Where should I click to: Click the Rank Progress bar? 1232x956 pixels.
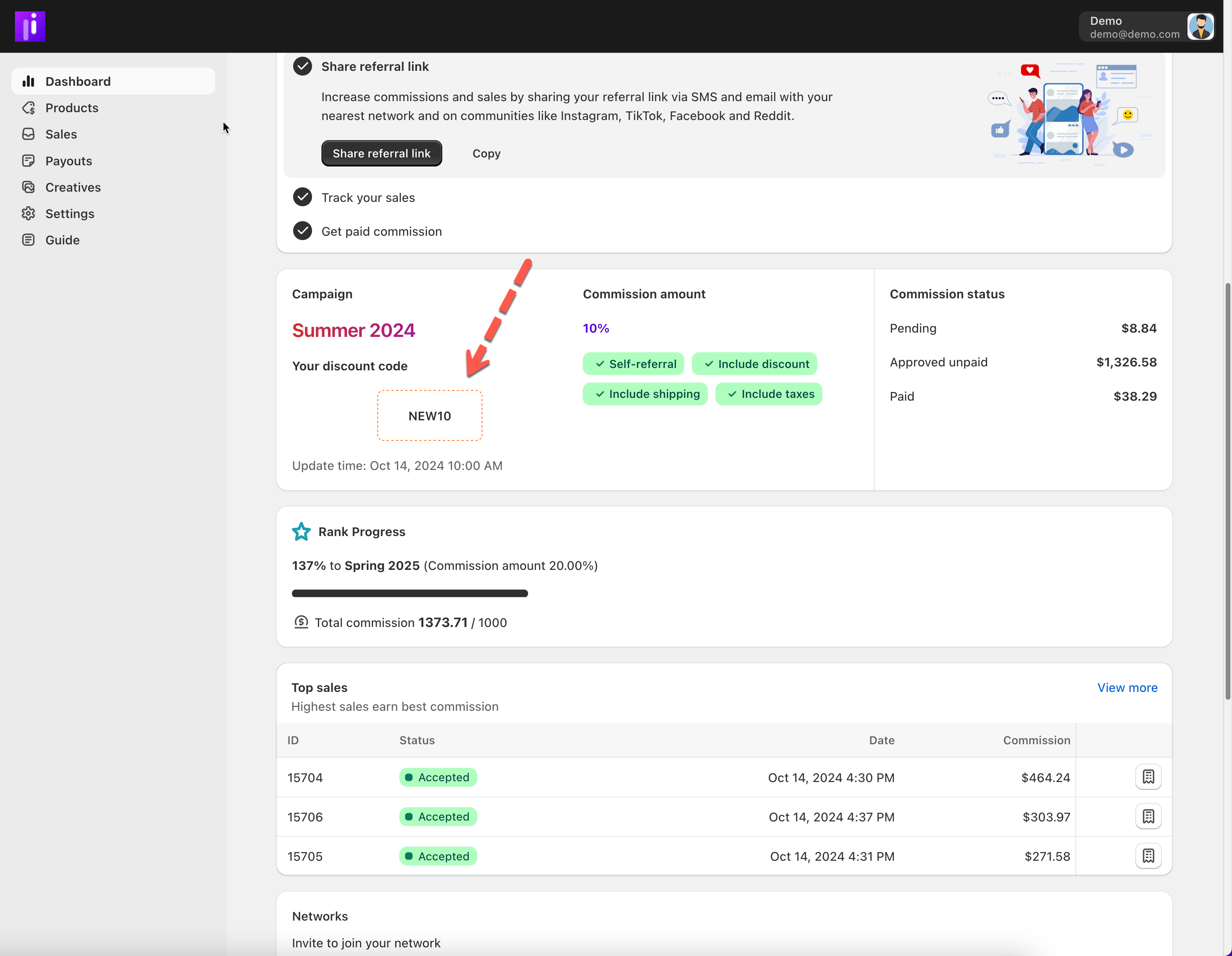pos(410,593)
